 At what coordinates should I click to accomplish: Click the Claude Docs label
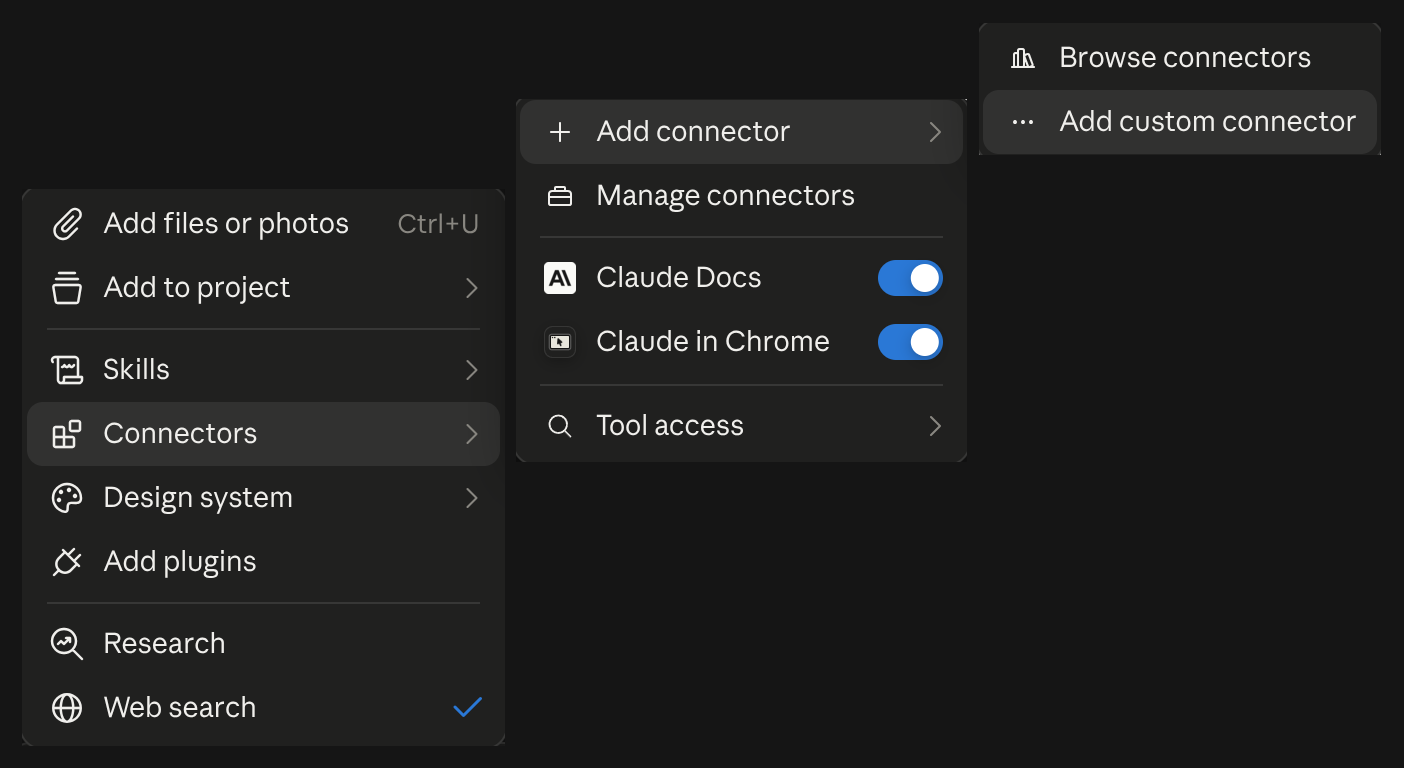click(679, 278)
